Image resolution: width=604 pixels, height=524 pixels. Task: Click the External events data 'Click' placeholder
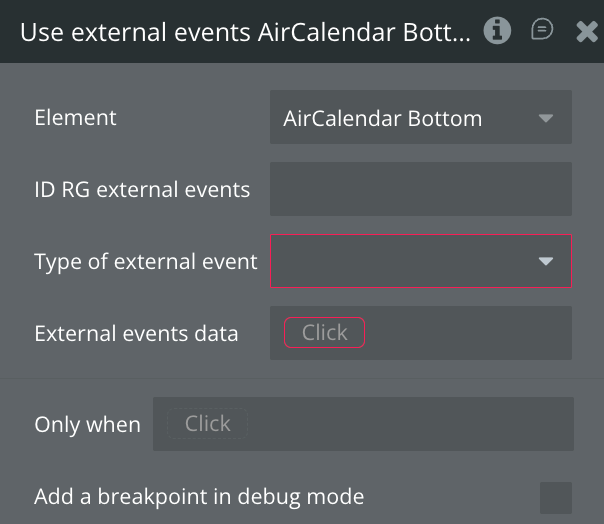coord(325,333)
